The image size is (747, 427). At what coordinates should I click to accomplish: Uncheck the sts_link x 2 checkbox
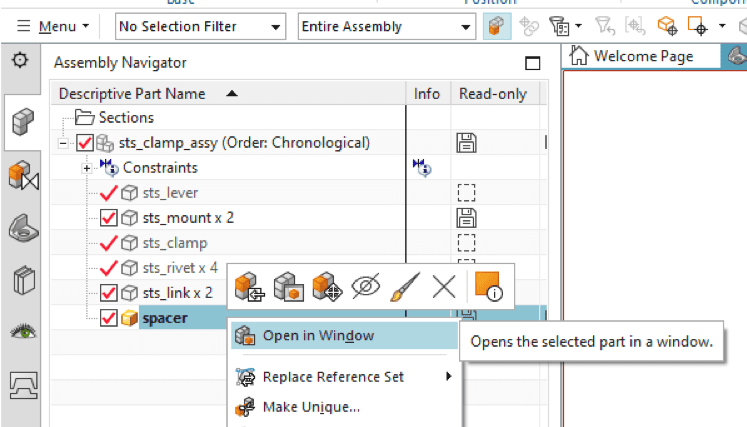tap(109, 293)
